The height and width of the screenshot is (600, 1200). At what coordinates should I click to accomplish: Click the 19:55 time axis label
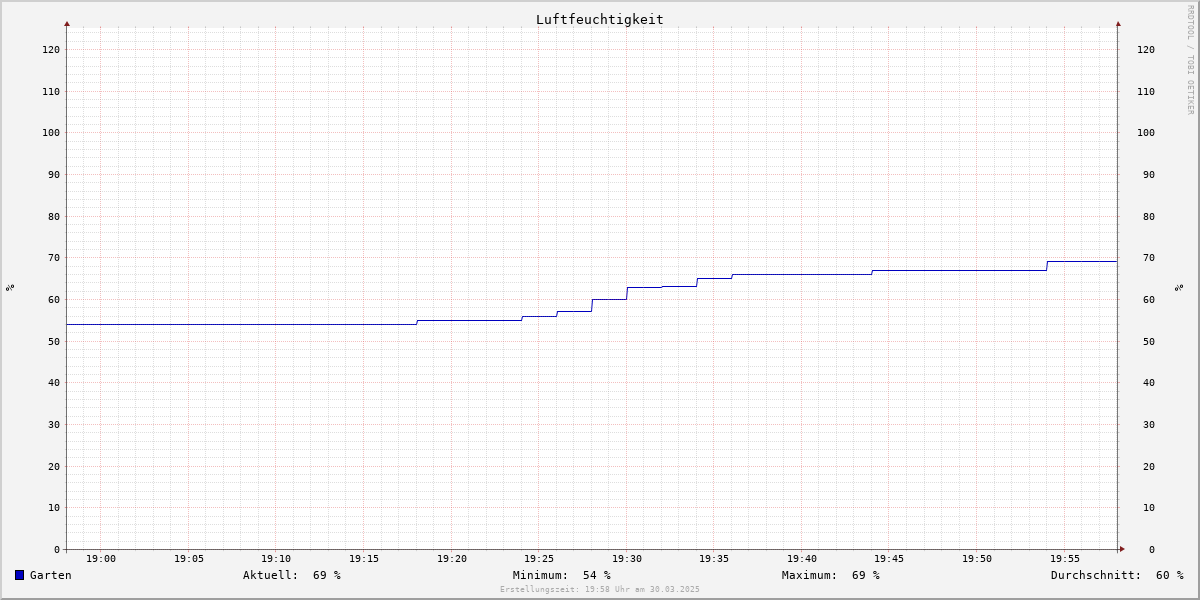pos(1065,559)
